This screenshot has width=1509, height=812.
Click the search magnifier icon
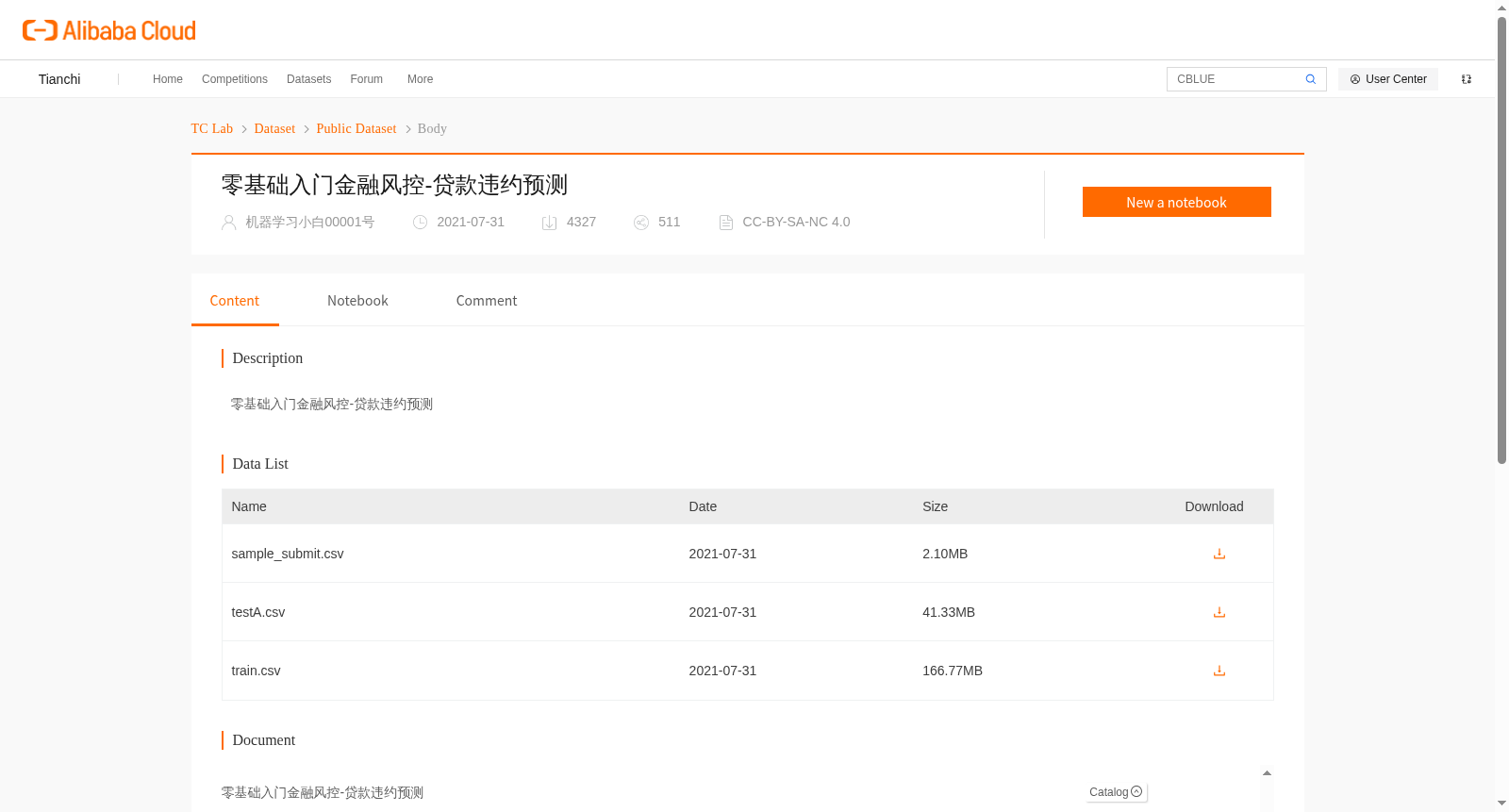tap(1311, 79)
